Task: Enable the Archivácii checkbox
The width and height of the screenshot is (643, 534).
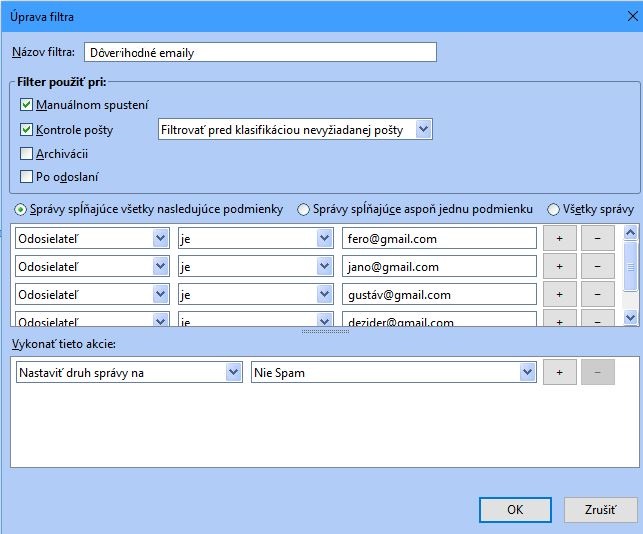Action: click(x=27, y=153)
